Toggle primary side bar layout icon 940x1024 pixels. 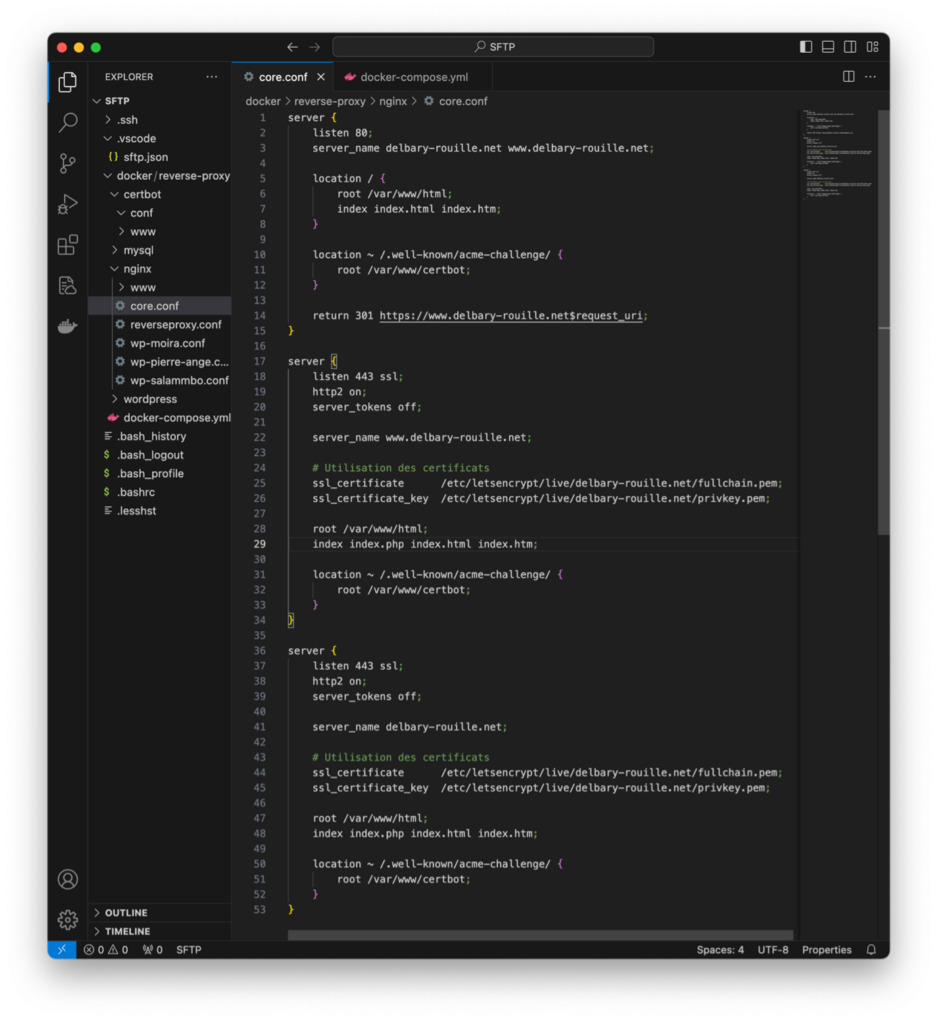(x=806, y=47)
